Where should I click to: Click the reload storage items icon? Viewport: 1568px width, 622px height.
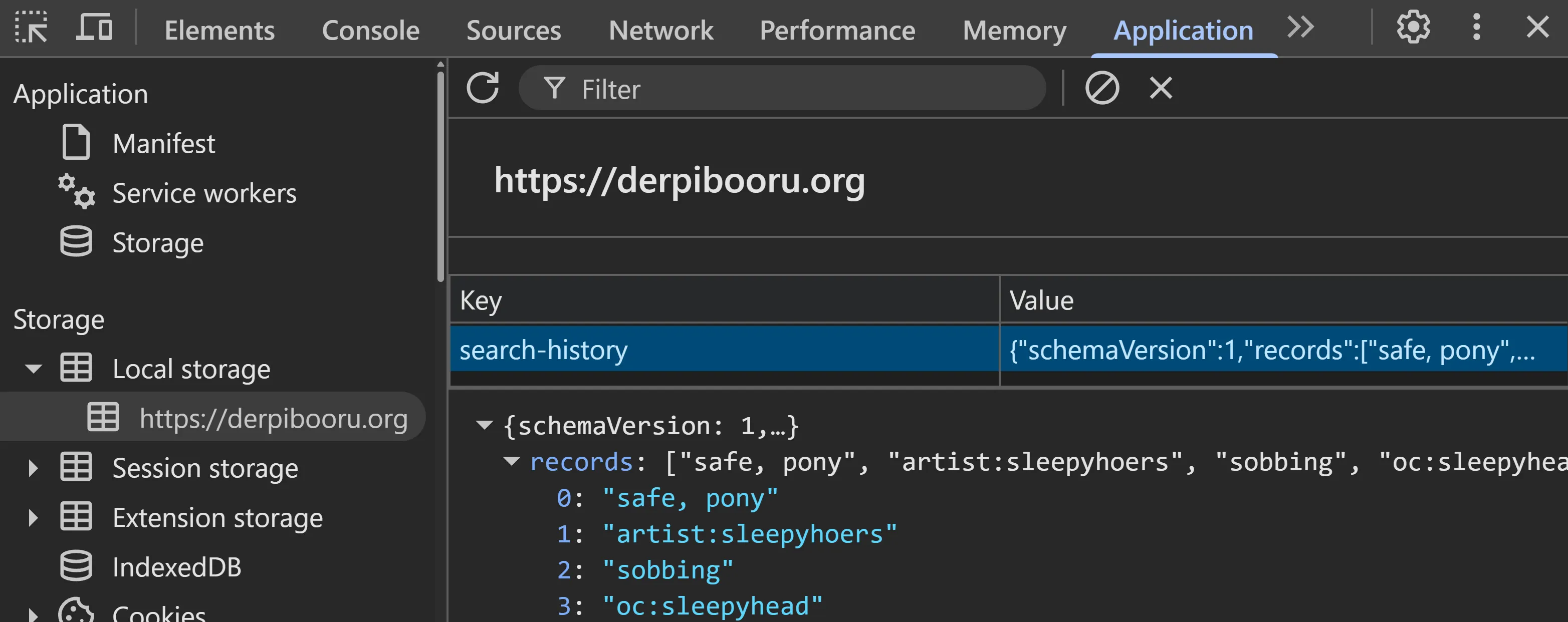[x=483, y=88]
